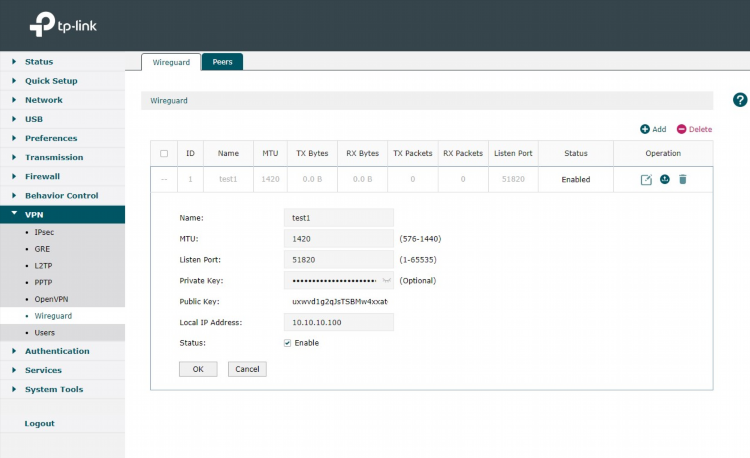Click the 51820 cell in the table row
Viewport: 750px width, 458px height.
[x=513, y=179]
